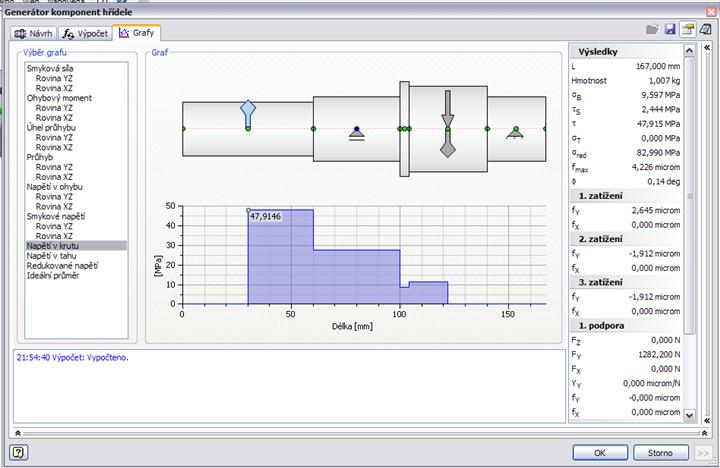720x468 pixels.
Task: Click the open file folder icon
Action: click(654, 32)
